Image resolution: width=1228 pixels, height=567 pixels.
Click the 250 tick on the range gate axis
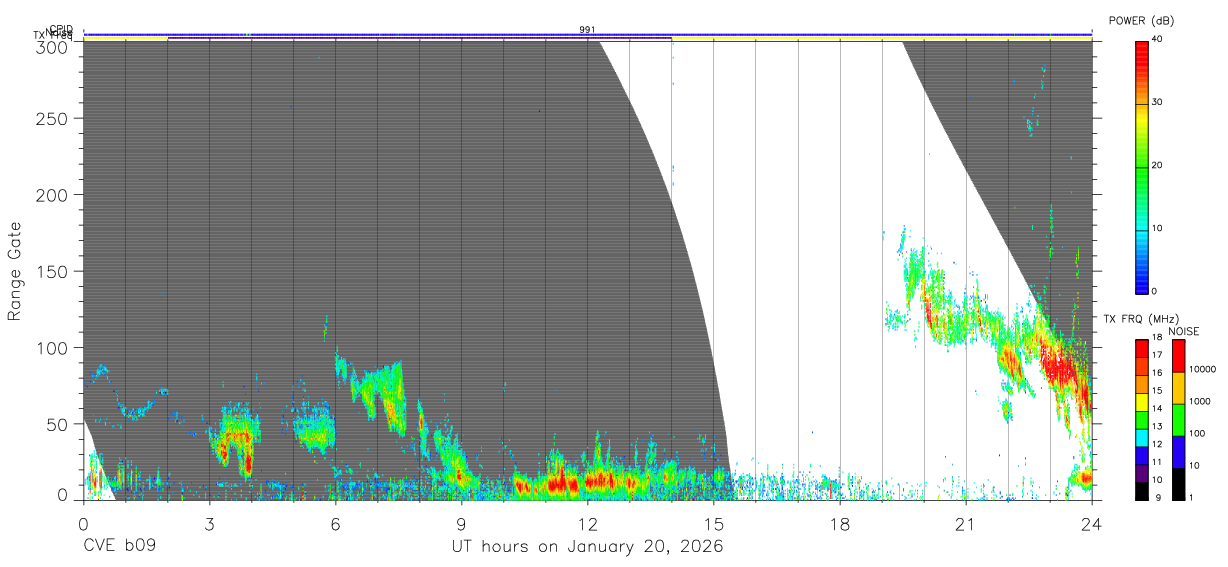[x=52, y=118]
